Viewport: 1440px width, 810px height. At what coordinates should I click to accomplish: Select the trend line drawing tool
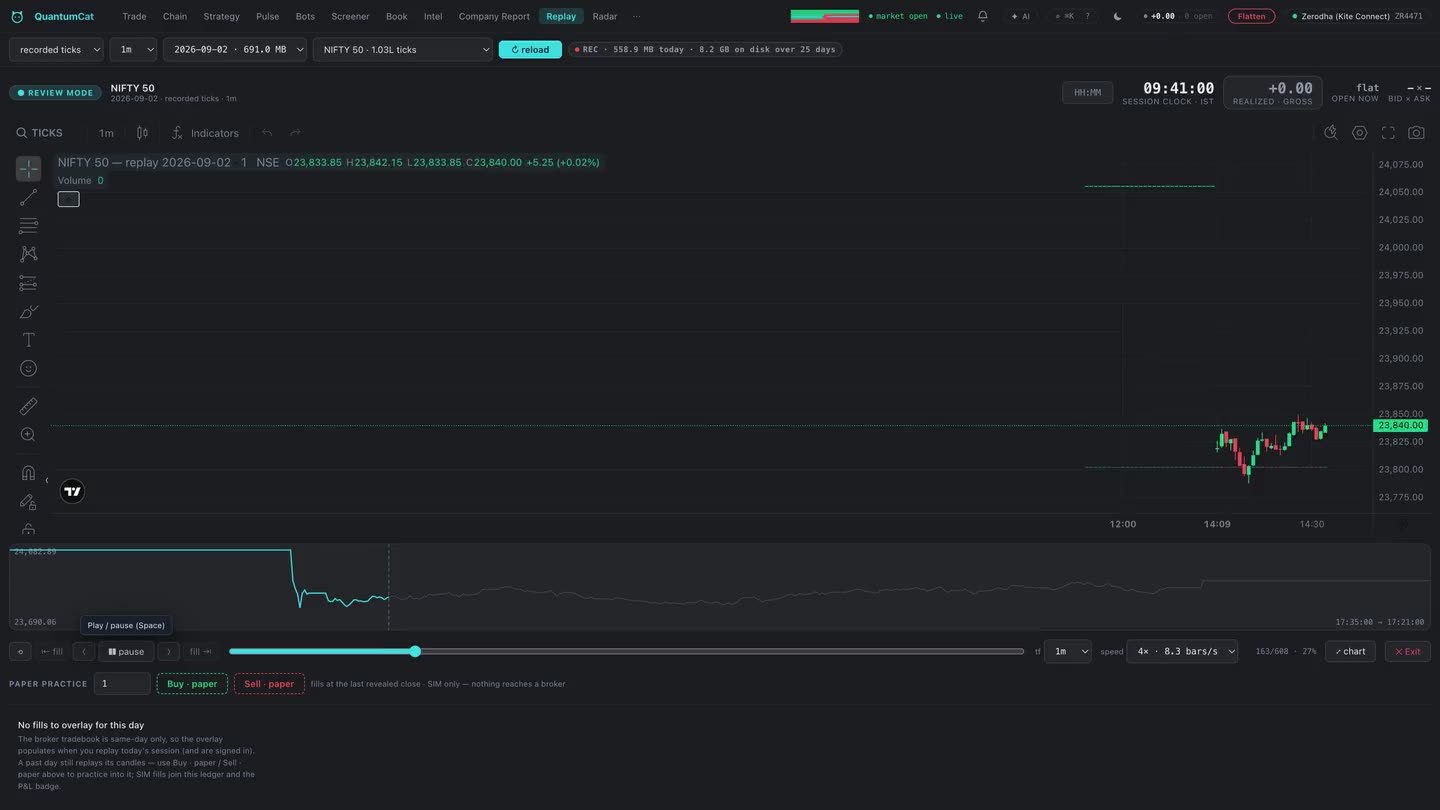pos(28,197)
